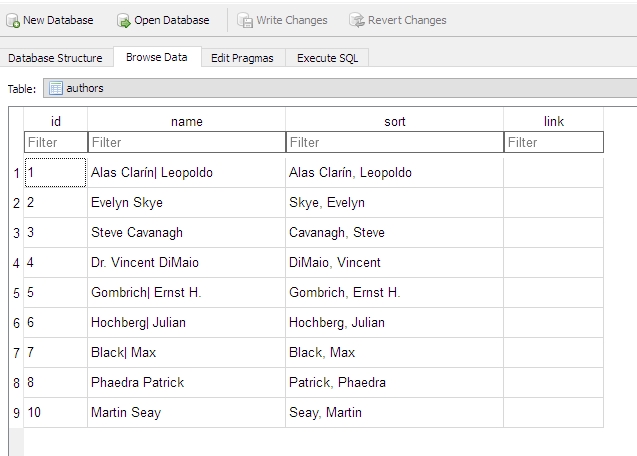The width and height of the screenshot is (637, 456).
Task: Select row header number 5
Action: tap(16, 293)
